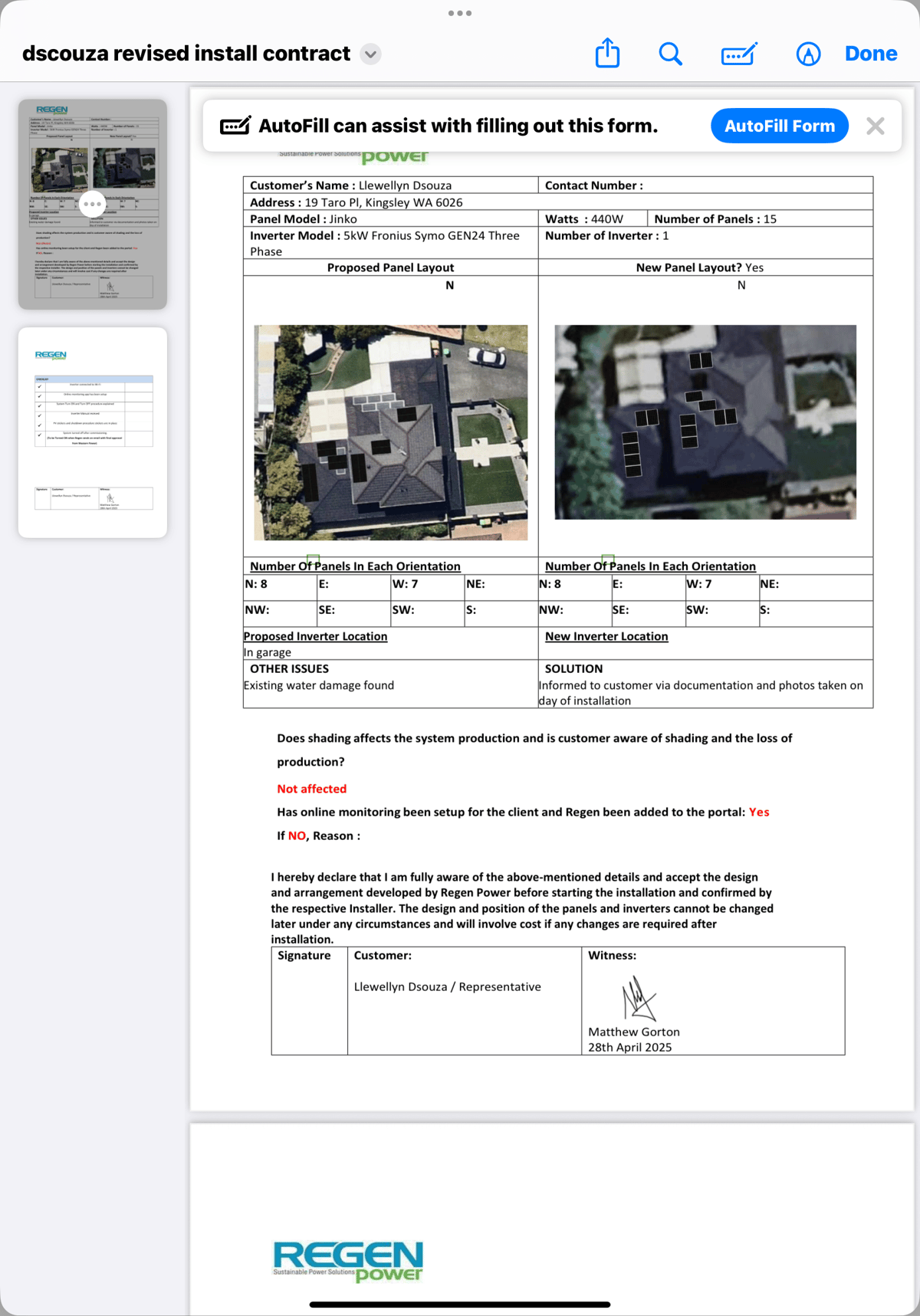This screenshot has height=1316, width=920.
Task: Click the right NE: orientation field
Action: pyautogui.click(x=816, y=588)
